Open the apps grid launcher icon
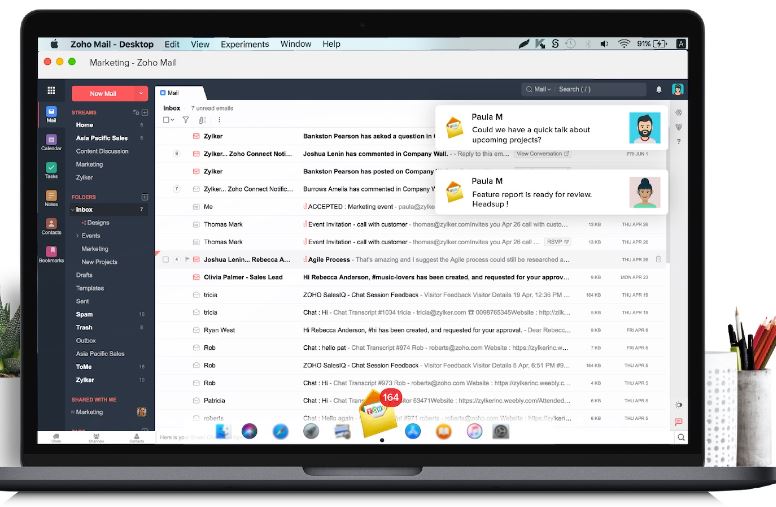Image resolution: width=776 pixels, height=507 pixels. click(51, 90)
